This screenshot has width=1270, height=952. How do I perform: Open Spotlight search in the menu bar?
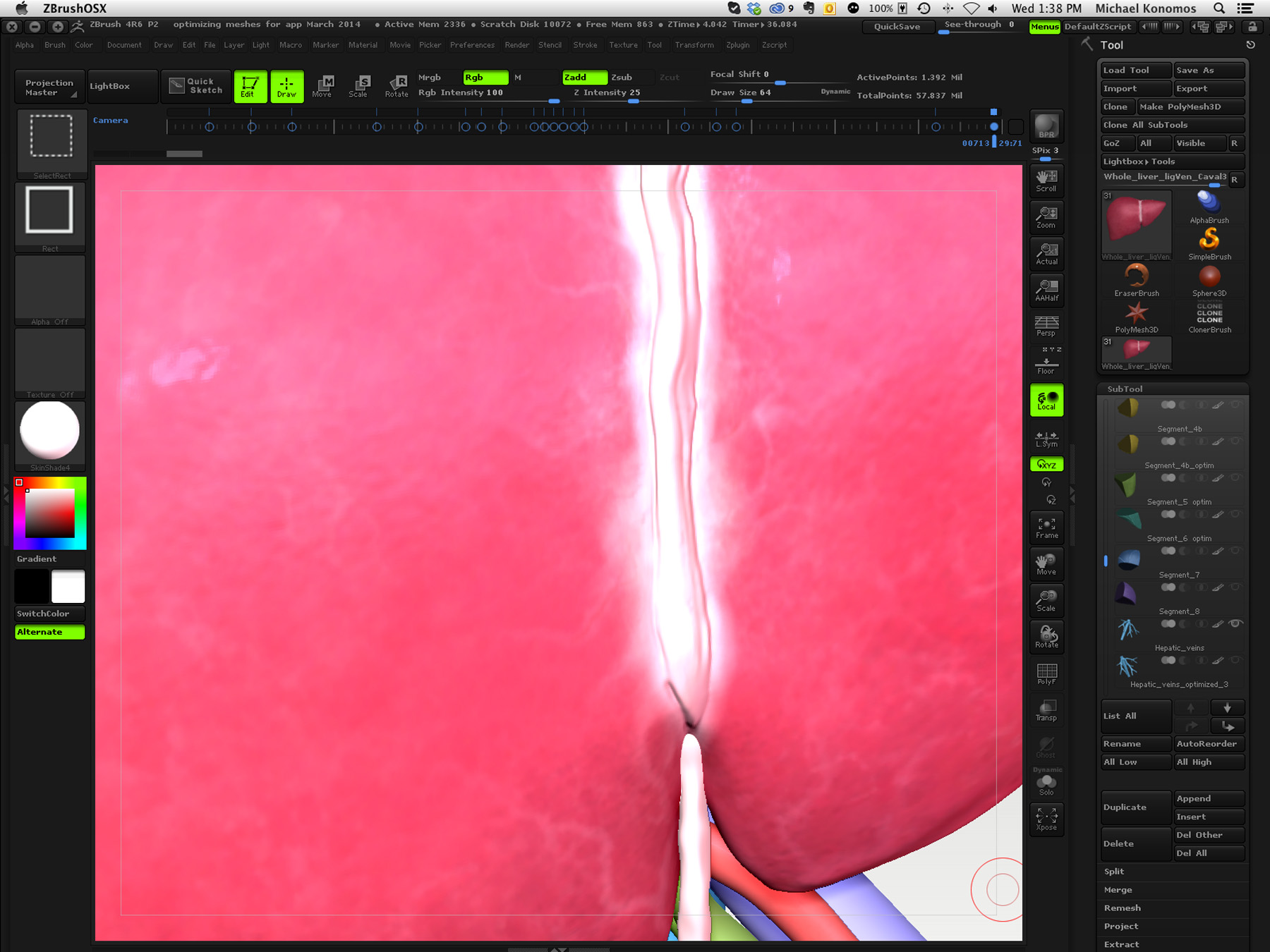tap(1218, 8)
